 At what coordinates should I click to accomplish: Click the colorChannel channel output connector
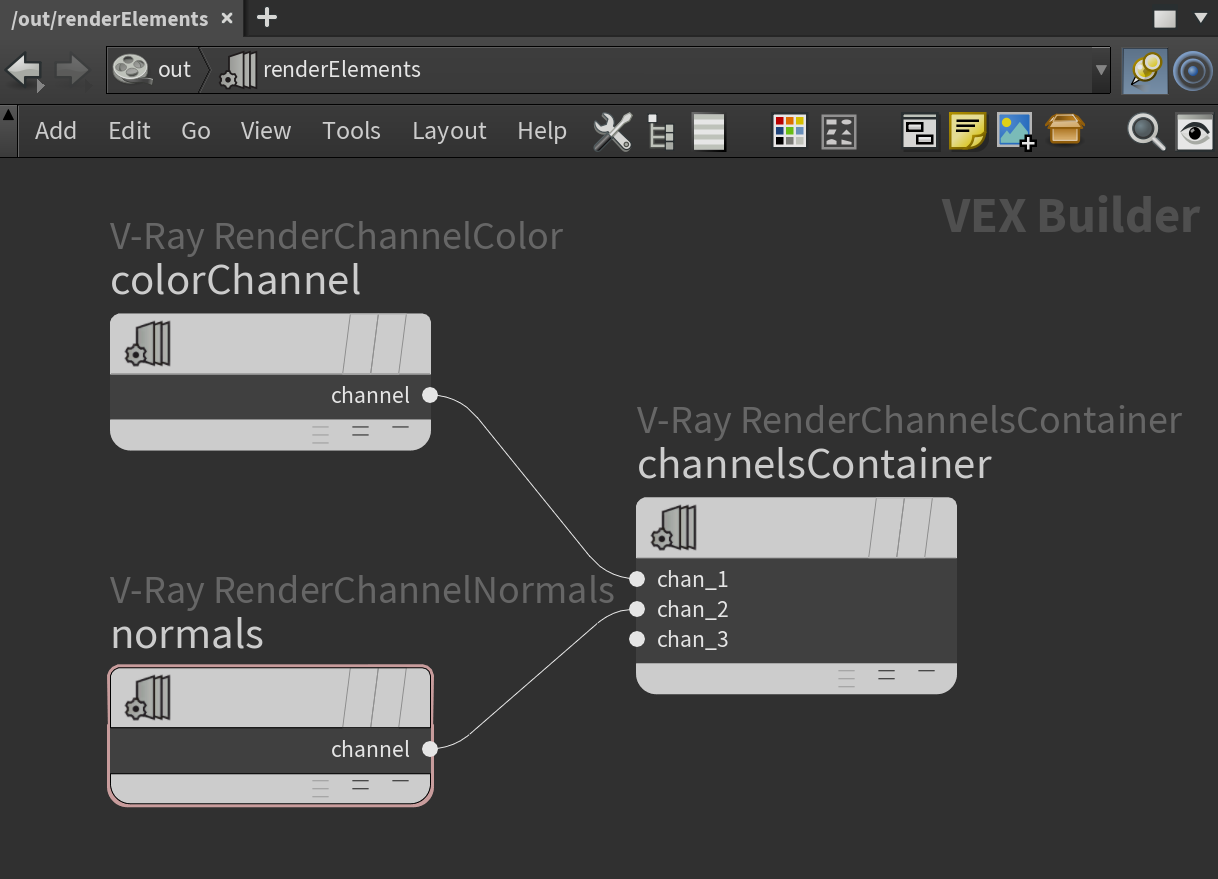(430, 395)
